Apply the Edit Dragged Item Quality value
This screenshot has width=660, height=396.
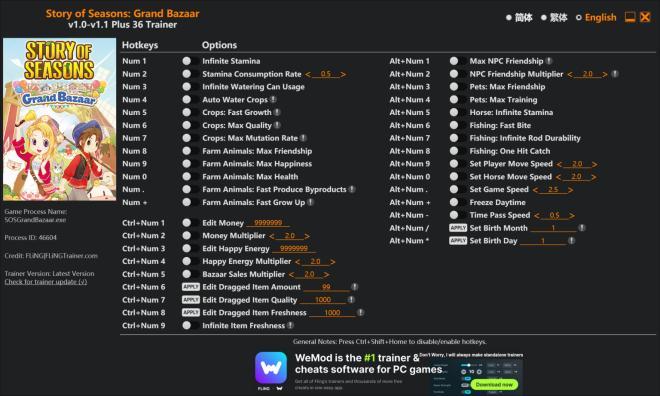191,300
